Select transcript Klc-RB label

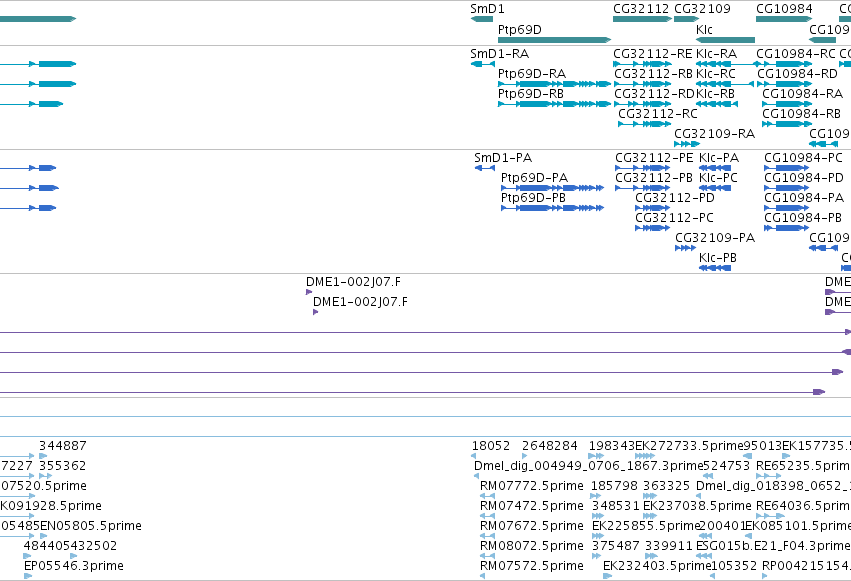coord(715,93)
